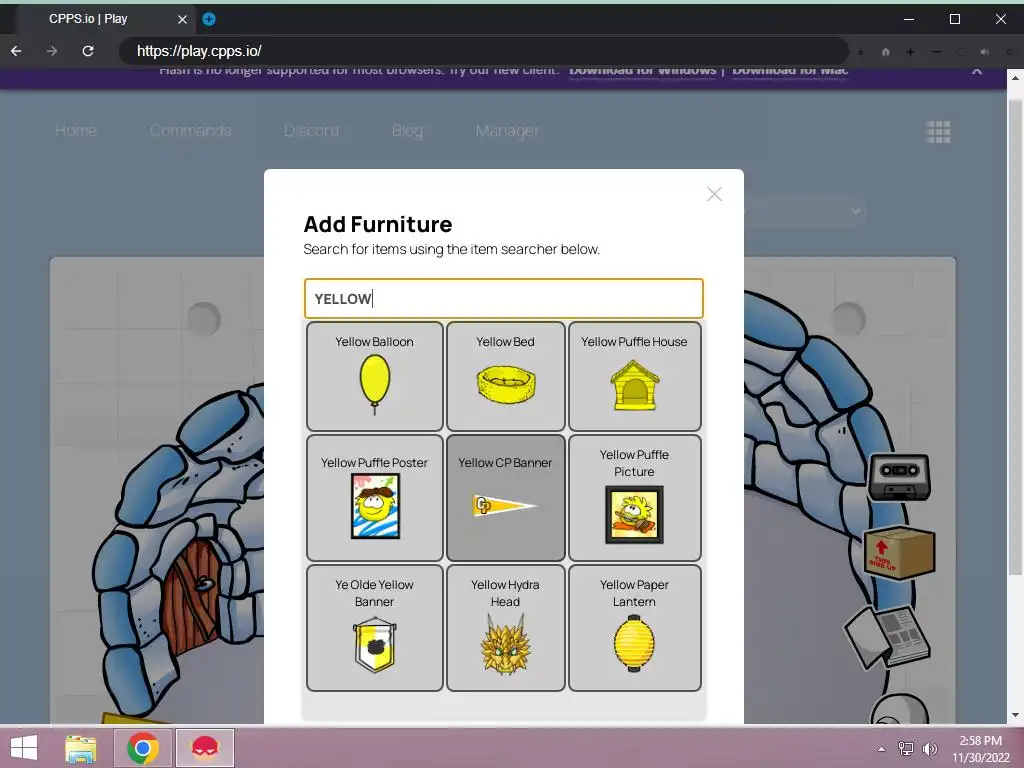Select the Yellow Balloon furniture item
Screen dimensions: 1024x768
(x=374, y=376)
